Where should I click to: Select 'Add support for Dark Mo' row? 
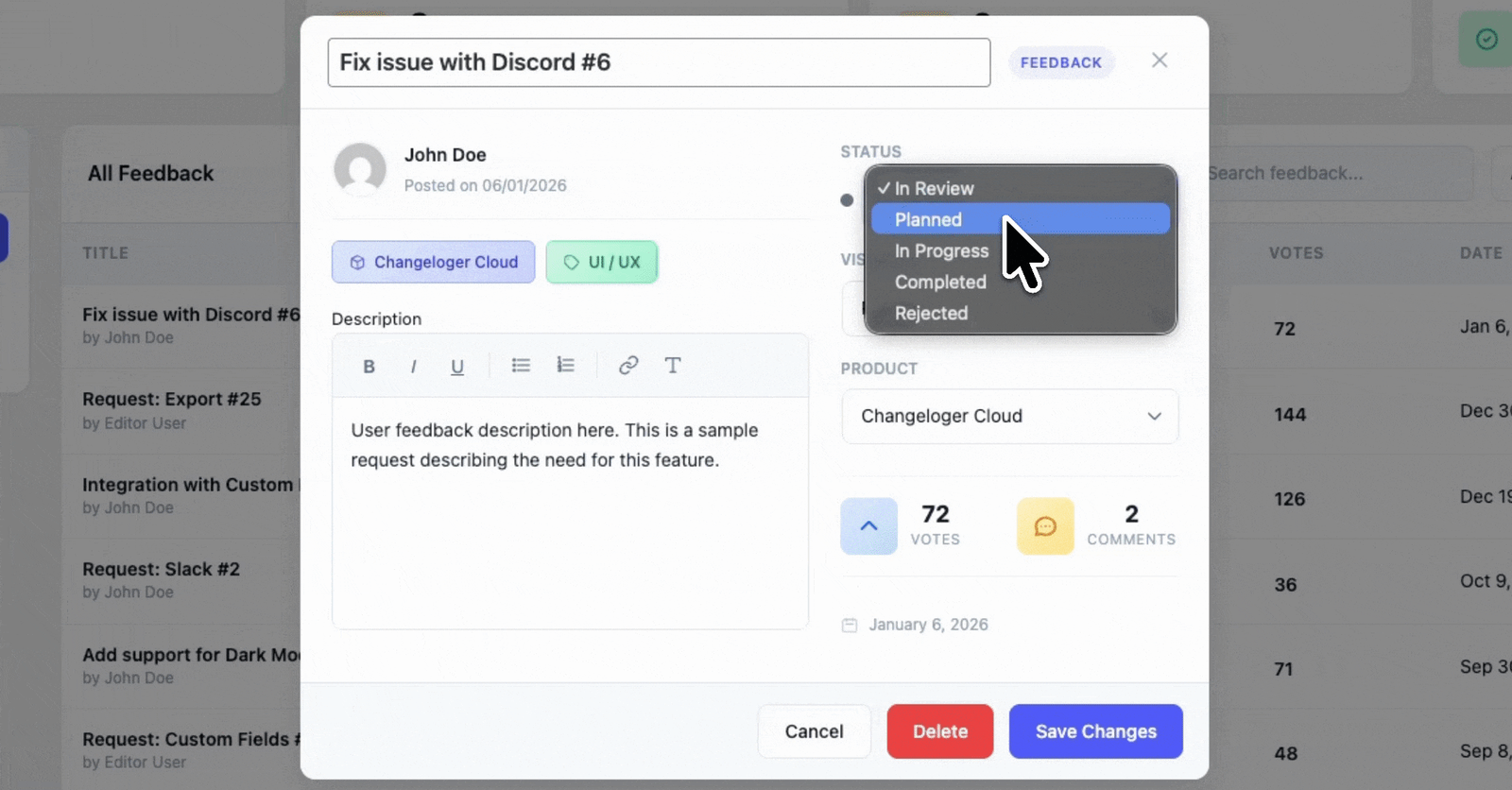[181, 665]
